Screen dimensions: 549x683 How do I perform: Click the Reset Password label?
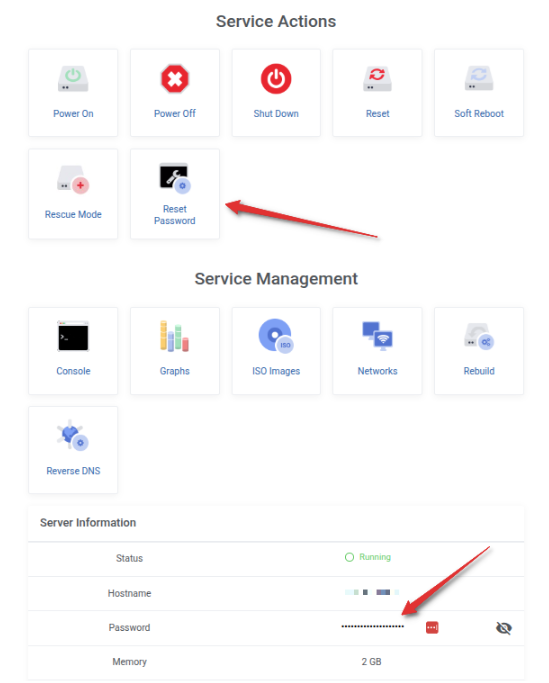(x=175, y=215)
